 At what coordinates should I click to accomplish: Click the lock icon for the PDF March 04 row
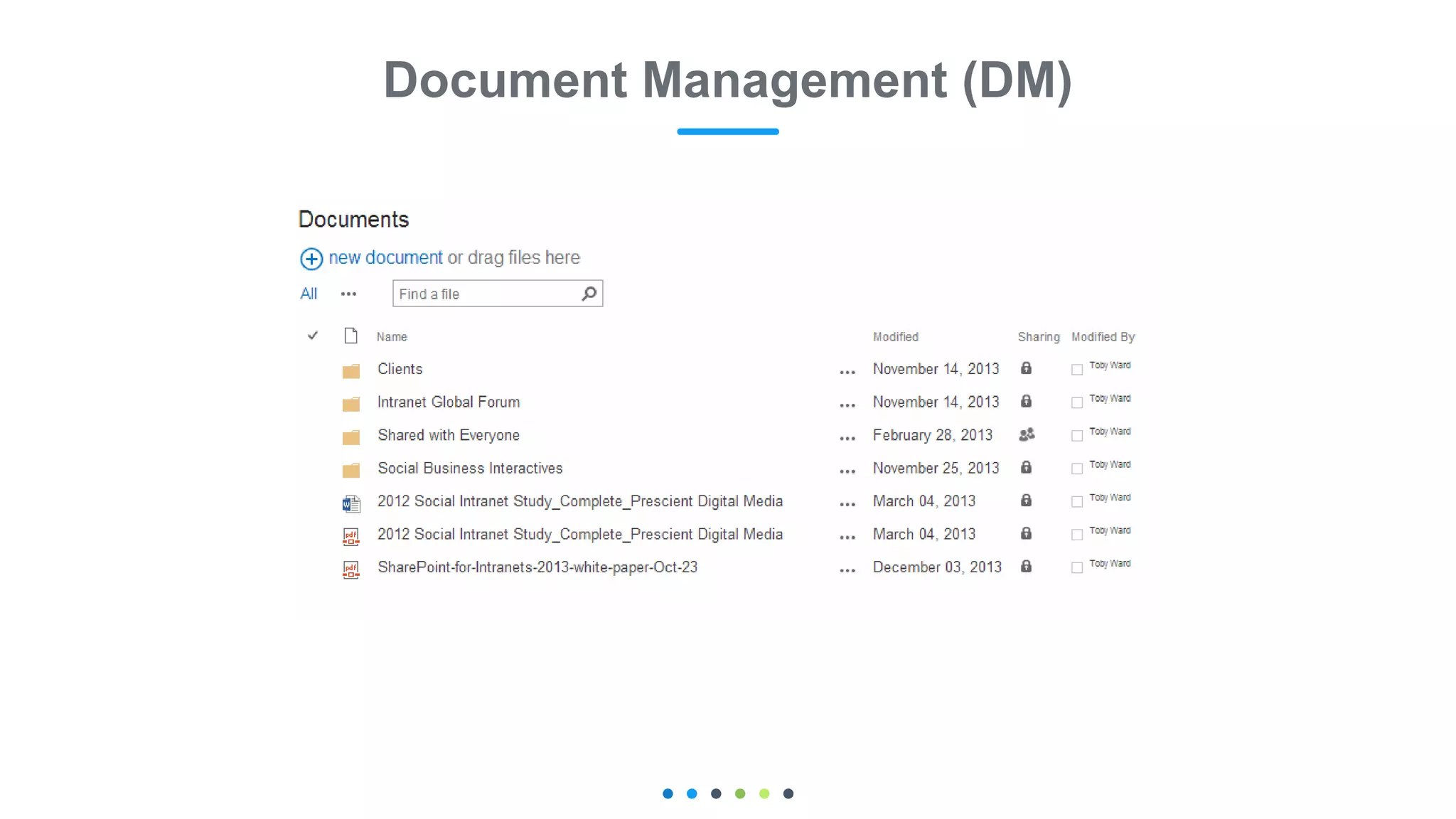pyautogui.click(x=1026, y=533)
